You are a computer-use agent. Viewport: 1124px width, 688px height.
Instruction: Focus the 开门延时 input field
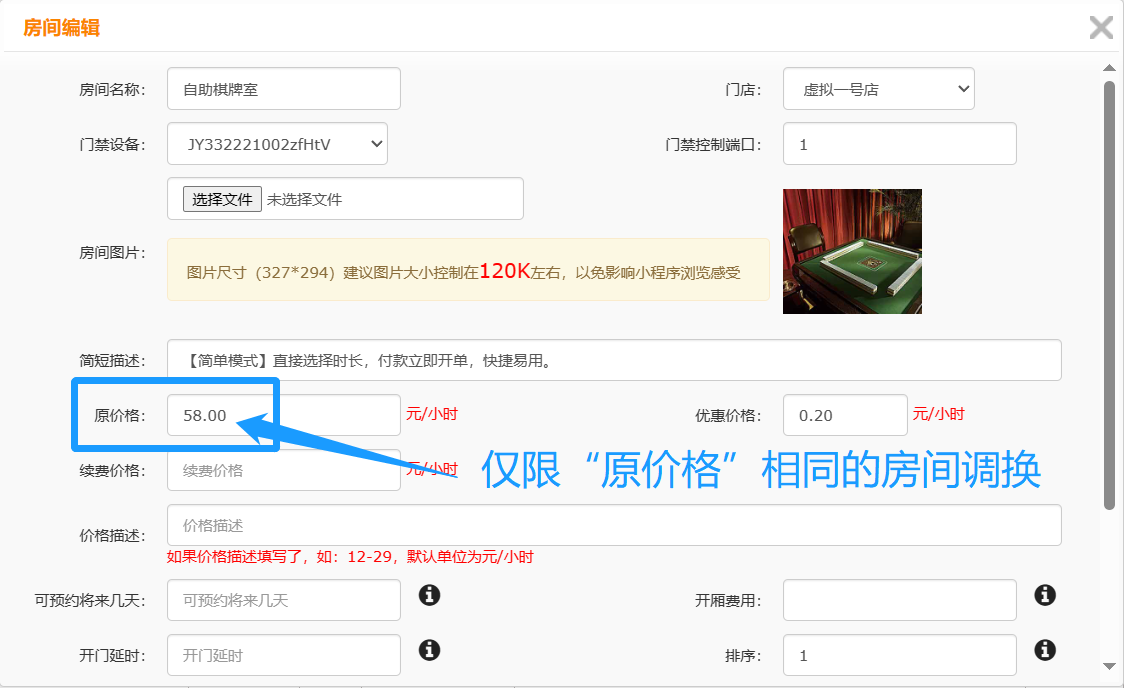(284, 655)
